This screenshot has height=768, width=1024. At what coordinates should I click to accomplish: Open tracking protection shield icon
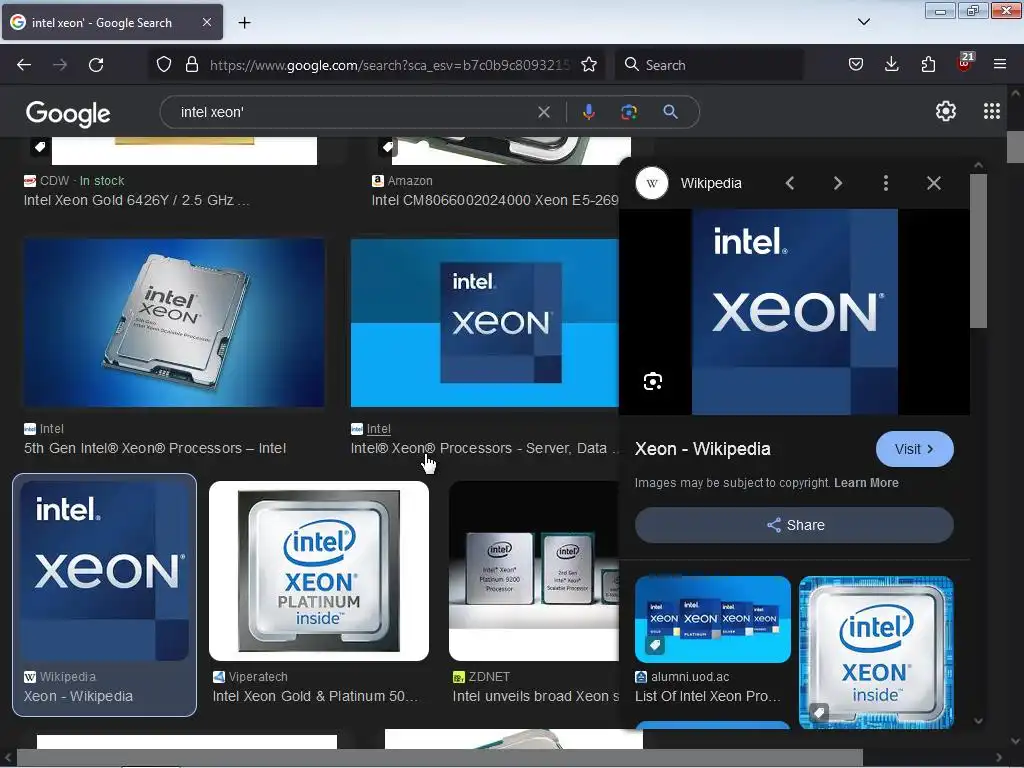(164, 65)
